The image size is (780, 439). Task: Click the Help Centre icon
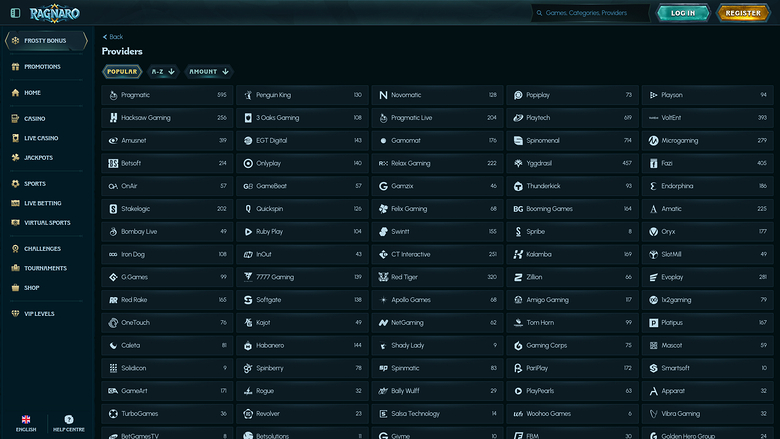[x=69, y=419]
